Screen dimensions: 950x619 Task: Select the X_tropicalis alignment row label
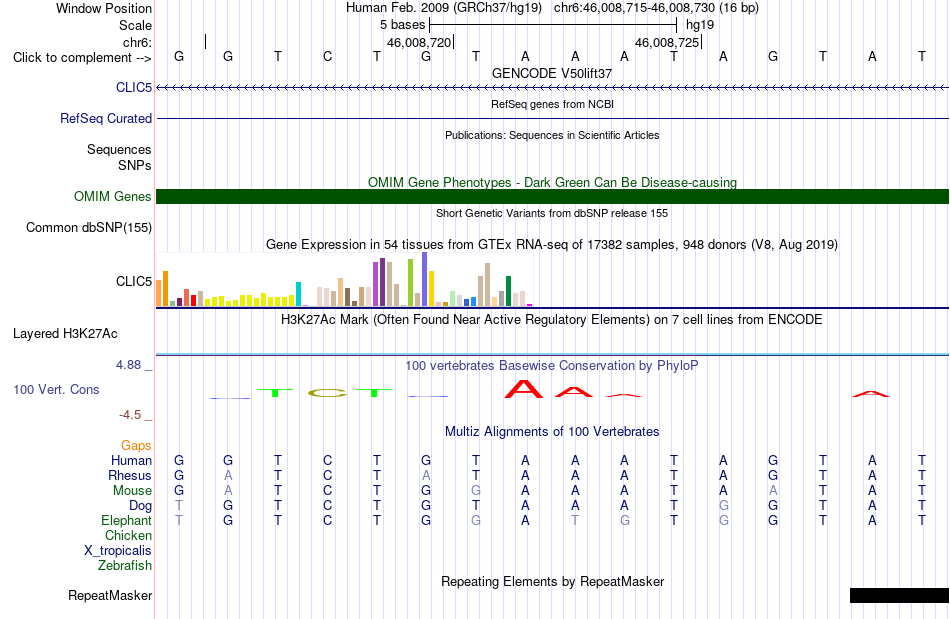coord(118,551)
